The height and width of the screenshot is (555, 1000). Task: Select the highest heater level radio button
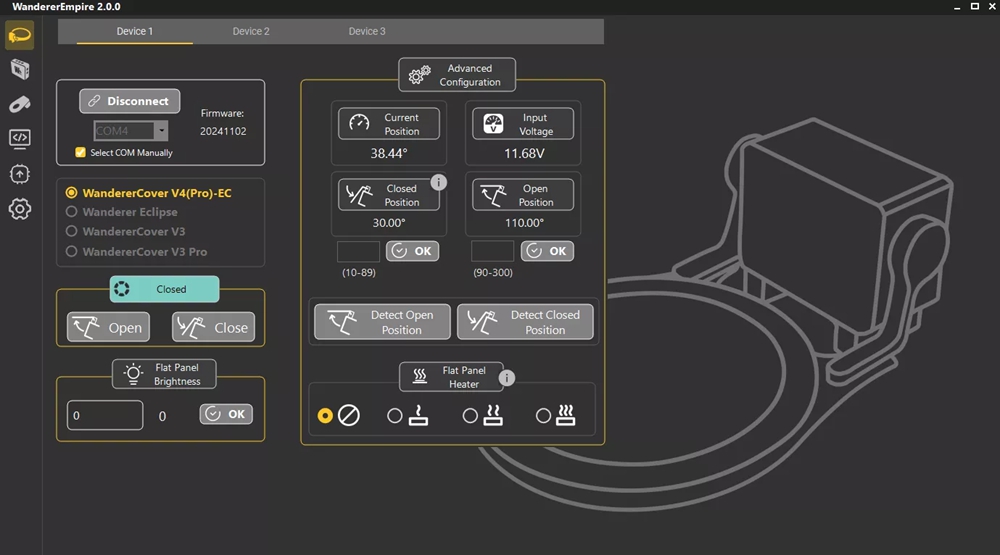click(x=543, y=416)
